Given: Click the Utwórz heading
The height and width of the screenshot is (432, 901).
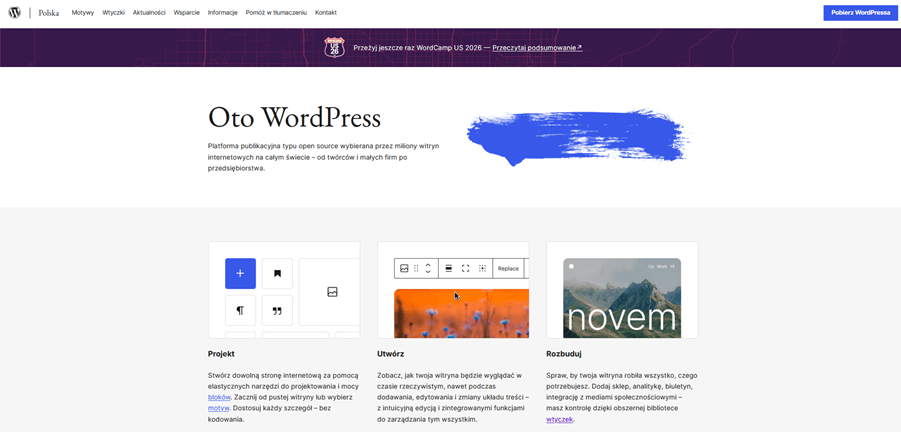Looking at the screenshot, I should tap(391, 354).
